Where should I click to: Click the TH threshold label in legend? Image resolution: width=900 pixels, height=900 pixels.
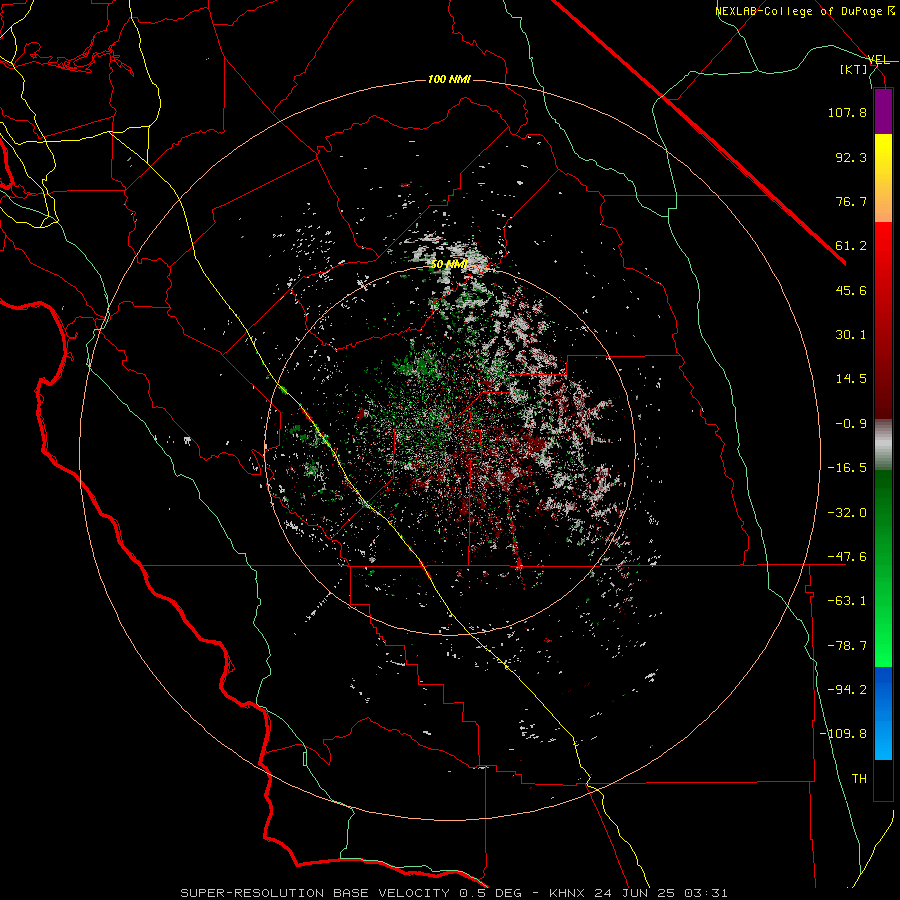[x=859, y=779]
